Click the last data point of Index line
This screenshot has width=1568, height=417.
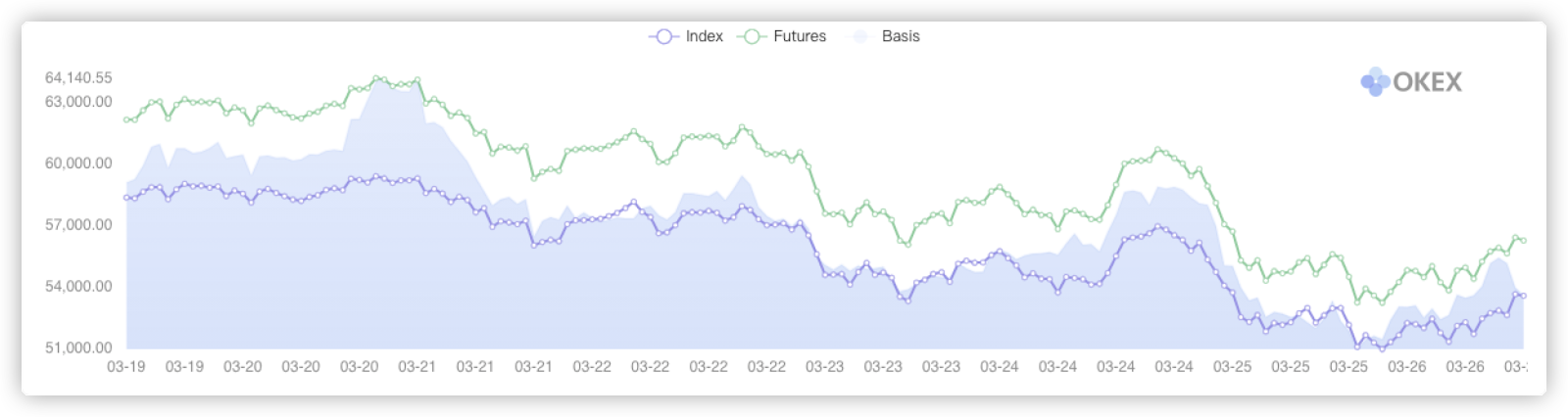point(1523,296)
